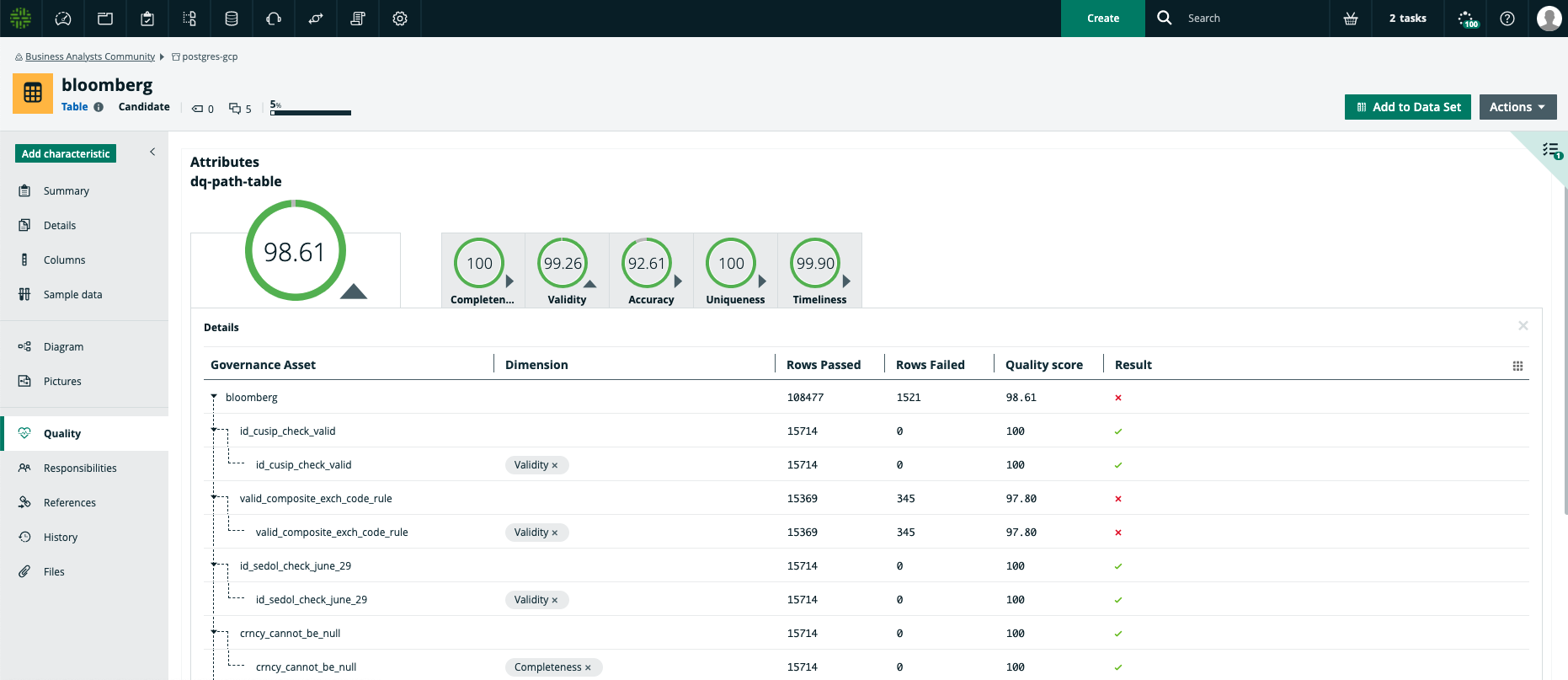Open the Sample data sidebar tab

click(84, 295)
